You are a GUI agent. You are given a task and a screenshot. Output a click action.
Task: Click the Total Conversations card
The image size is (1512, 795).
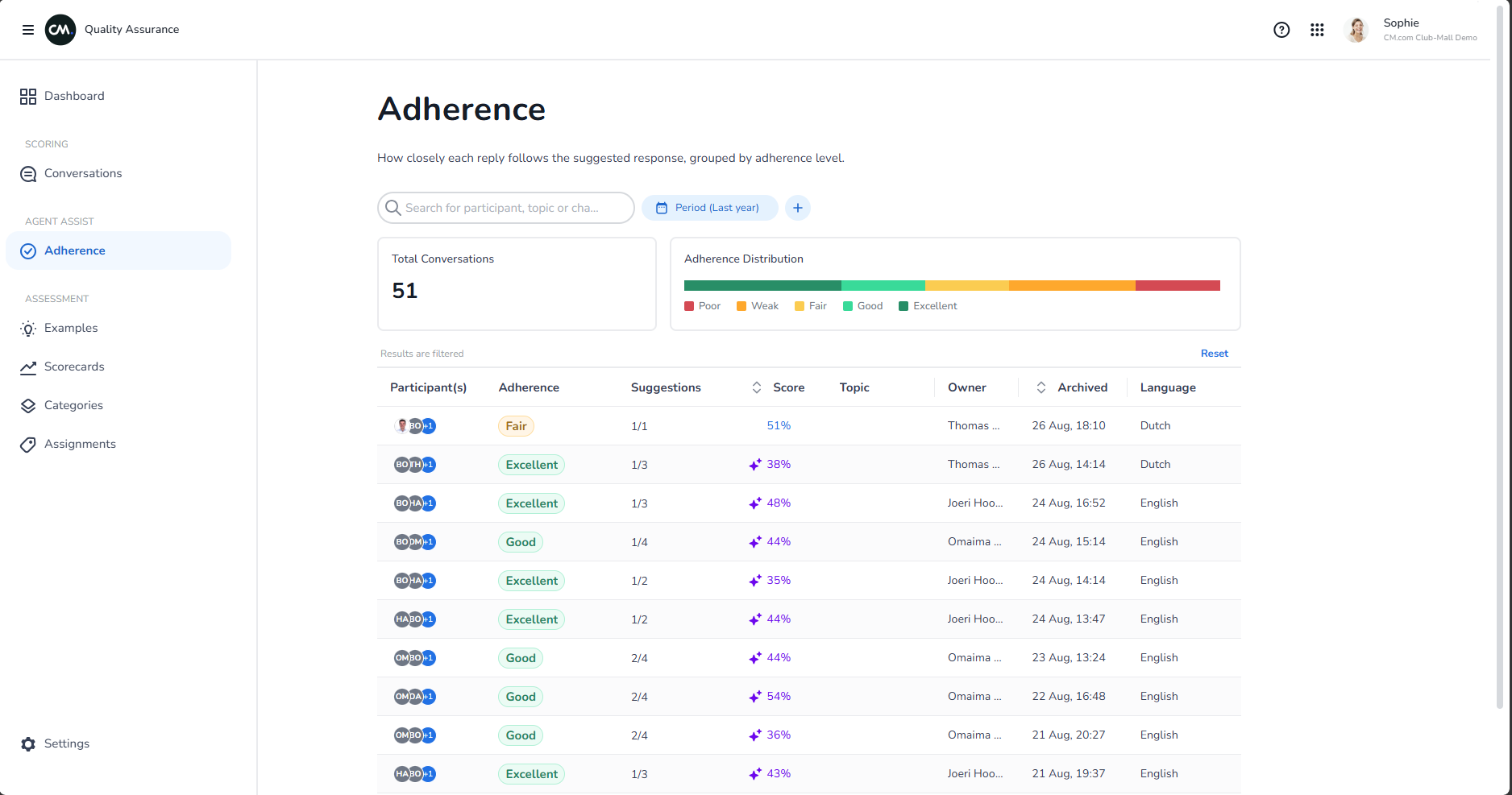pos(517,284)
